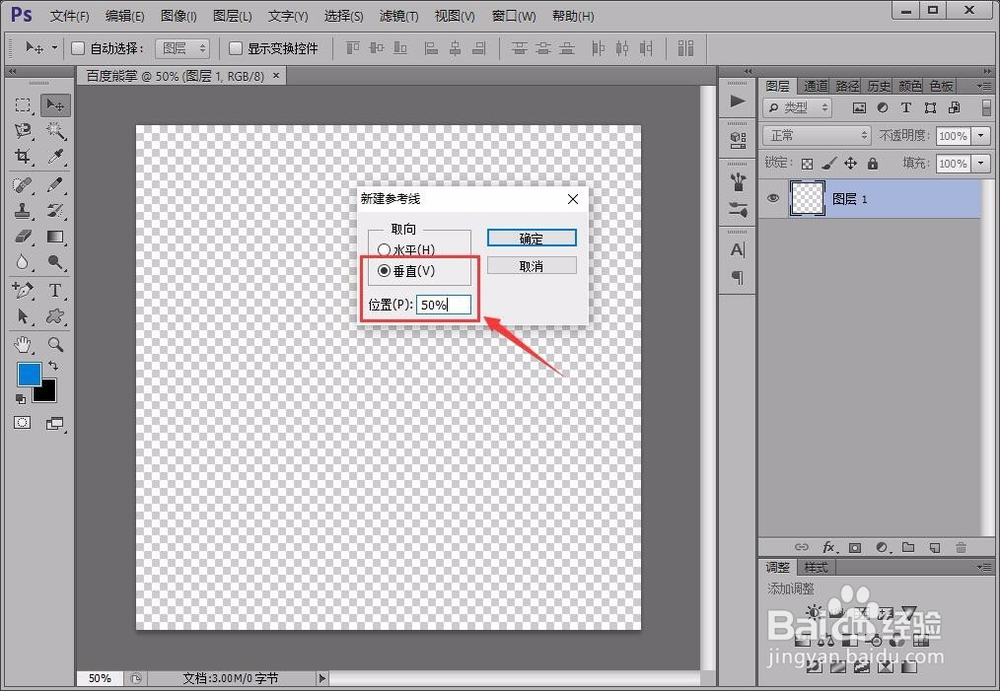Open the status bar info arrow
Viewport: 1000px width, 691px height.
click(322, 678)
